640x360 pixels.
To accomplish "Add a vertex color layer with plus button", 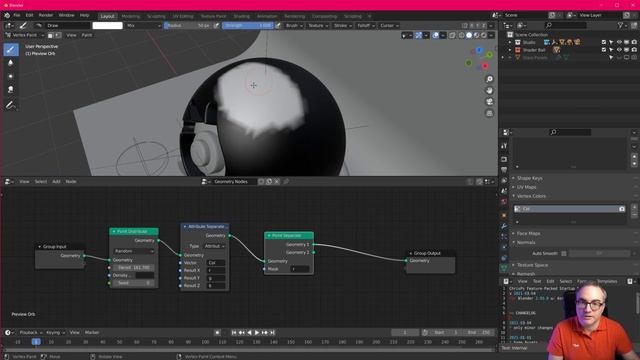I will (x=634, y=207).
